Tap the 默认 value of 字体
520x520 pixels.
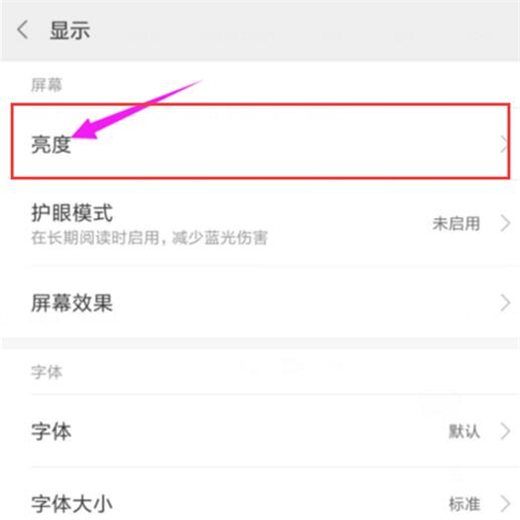click(x=464, y=431)
